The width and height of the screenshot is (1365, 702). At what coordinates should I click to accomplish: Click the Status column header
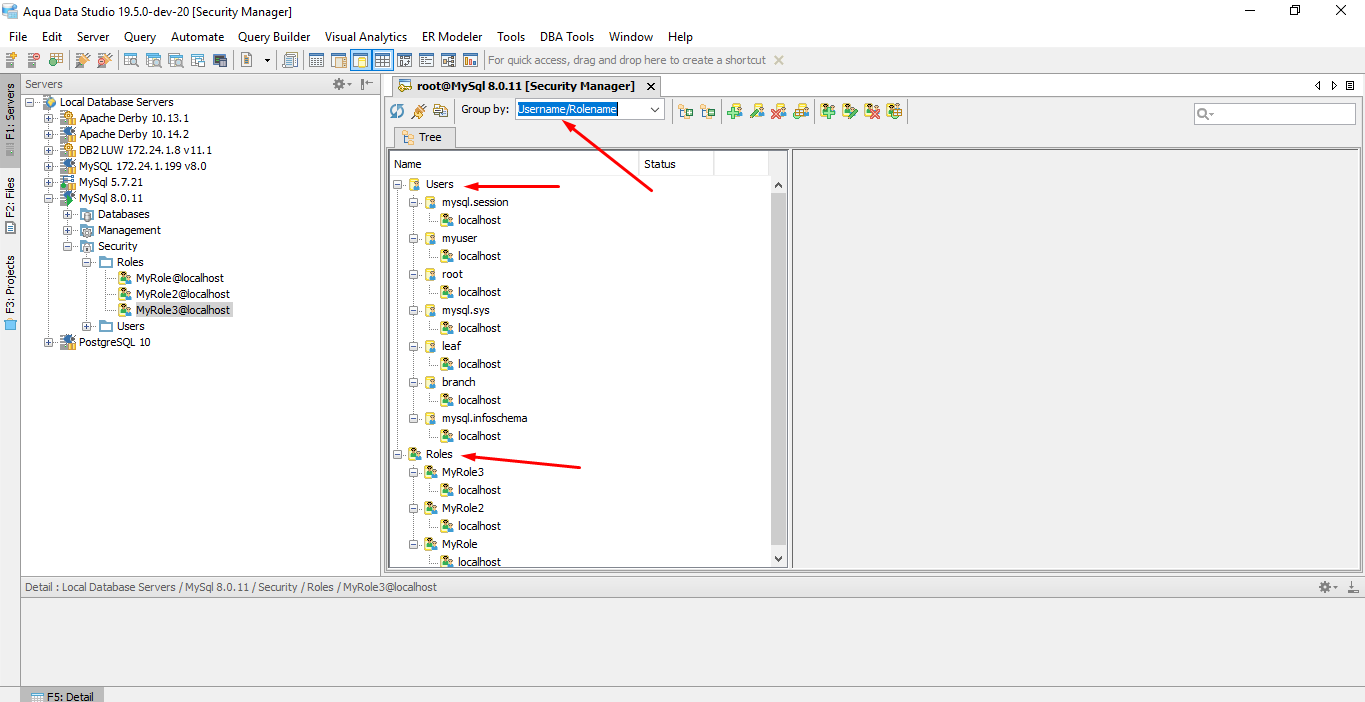[676, 164]
